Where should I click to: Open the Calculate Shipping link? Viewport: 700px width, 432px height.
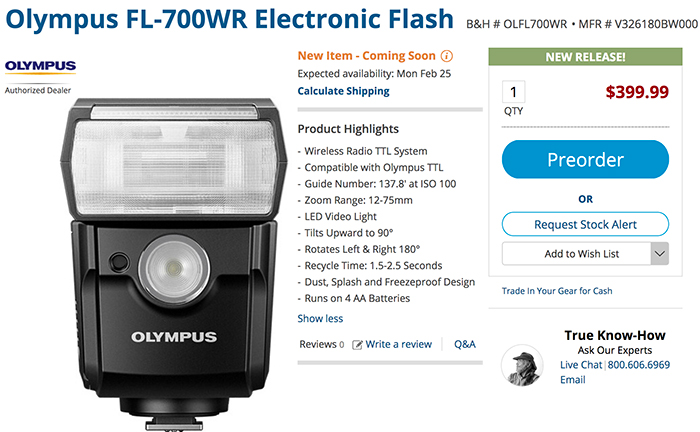(345, 92)
